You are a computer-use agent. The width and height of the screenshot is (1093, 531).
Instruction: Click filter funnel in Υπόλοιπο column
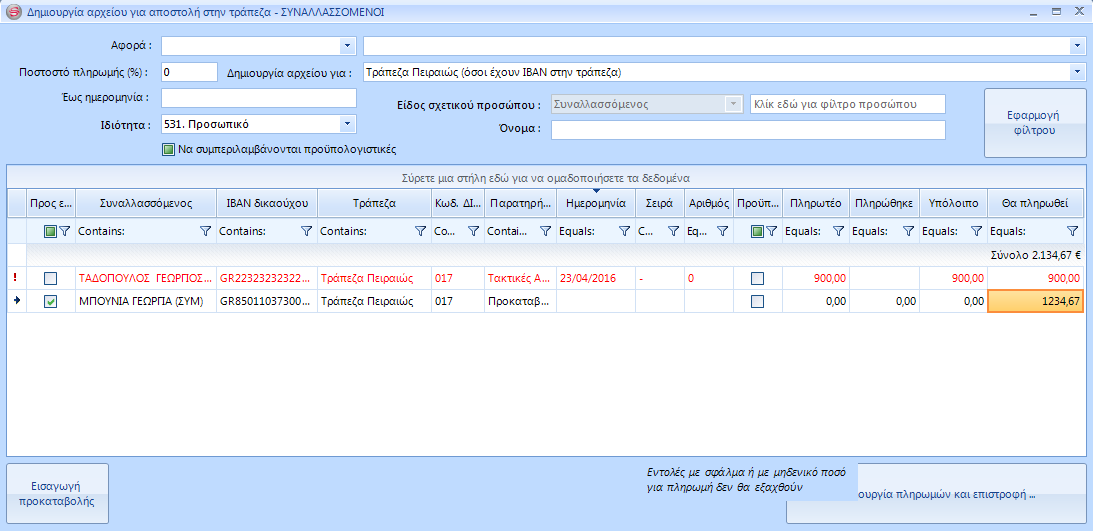(976, 231)
